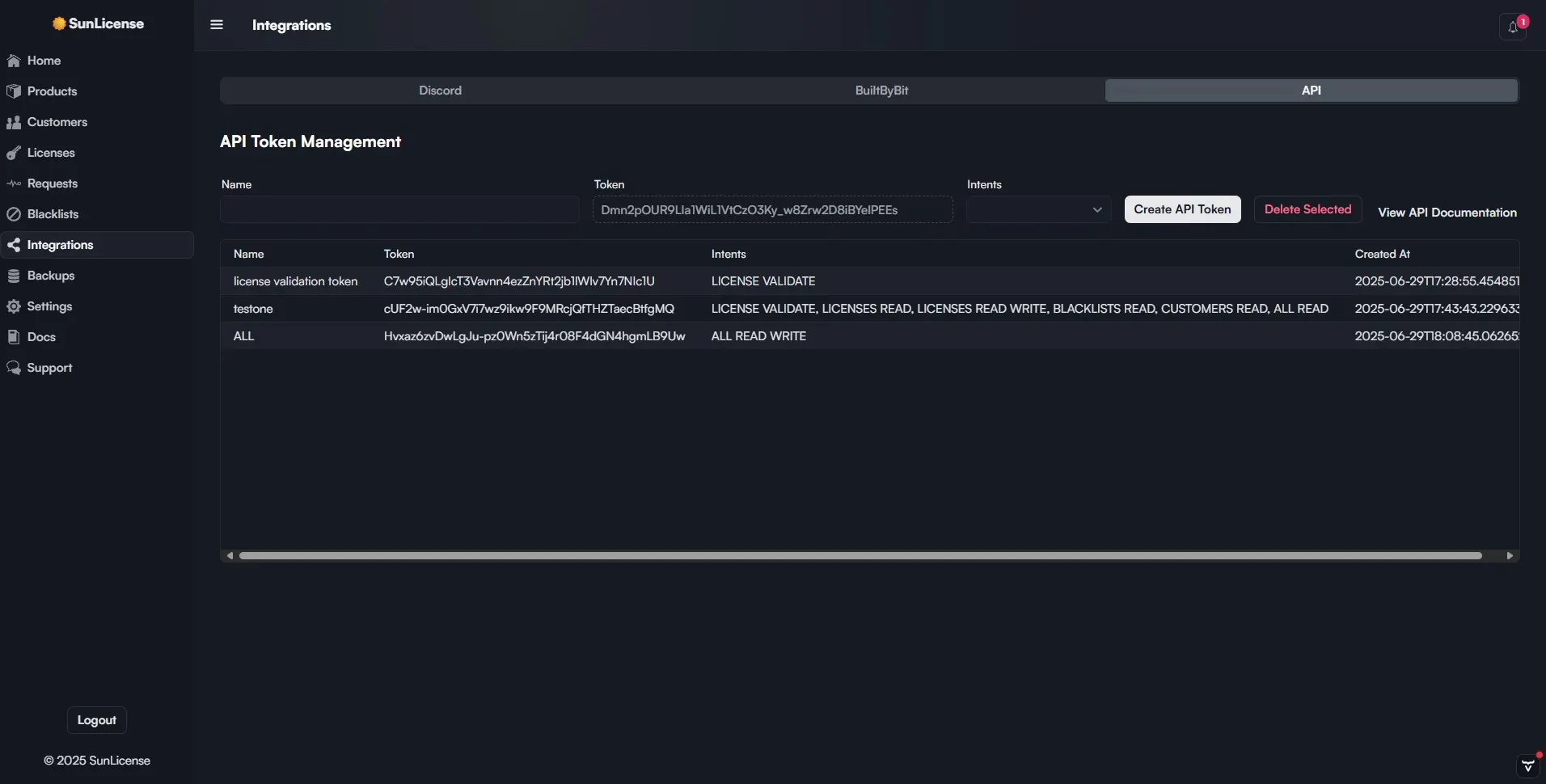Click the generated Token field
Image resolution: width=1546 pixels, height=784 pixels.
click(x=773, y=209)
